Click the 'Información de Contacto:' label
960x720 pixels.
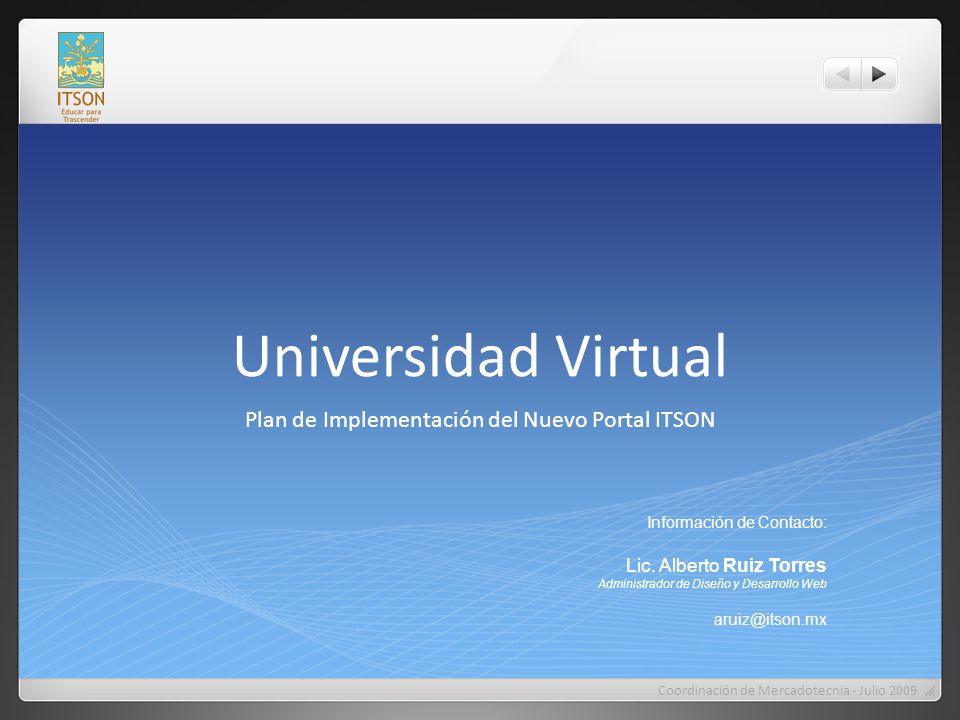pos(737,522)
